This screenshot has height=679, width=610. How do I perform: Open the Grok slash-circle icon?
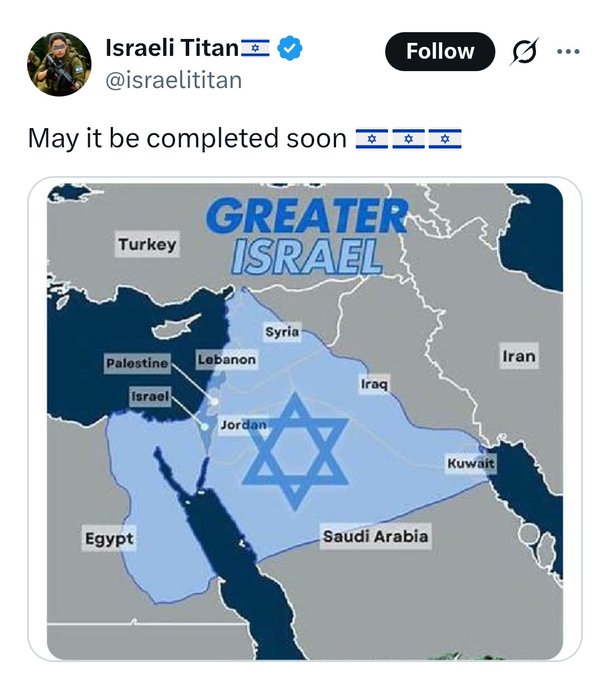tap(524, 52)
